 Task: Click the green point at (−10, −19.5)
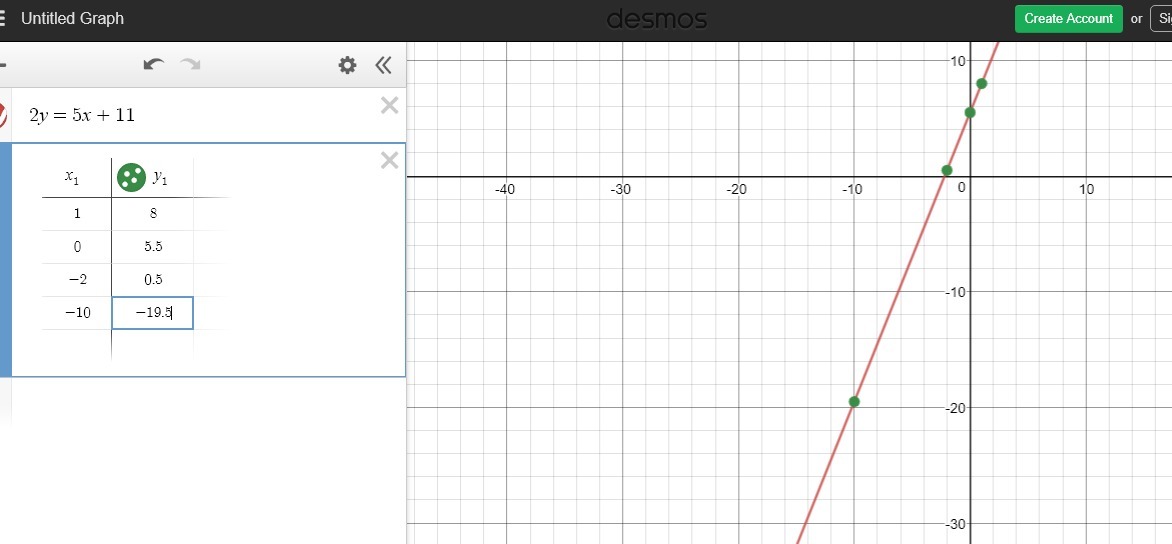click(x=854, y=402)
